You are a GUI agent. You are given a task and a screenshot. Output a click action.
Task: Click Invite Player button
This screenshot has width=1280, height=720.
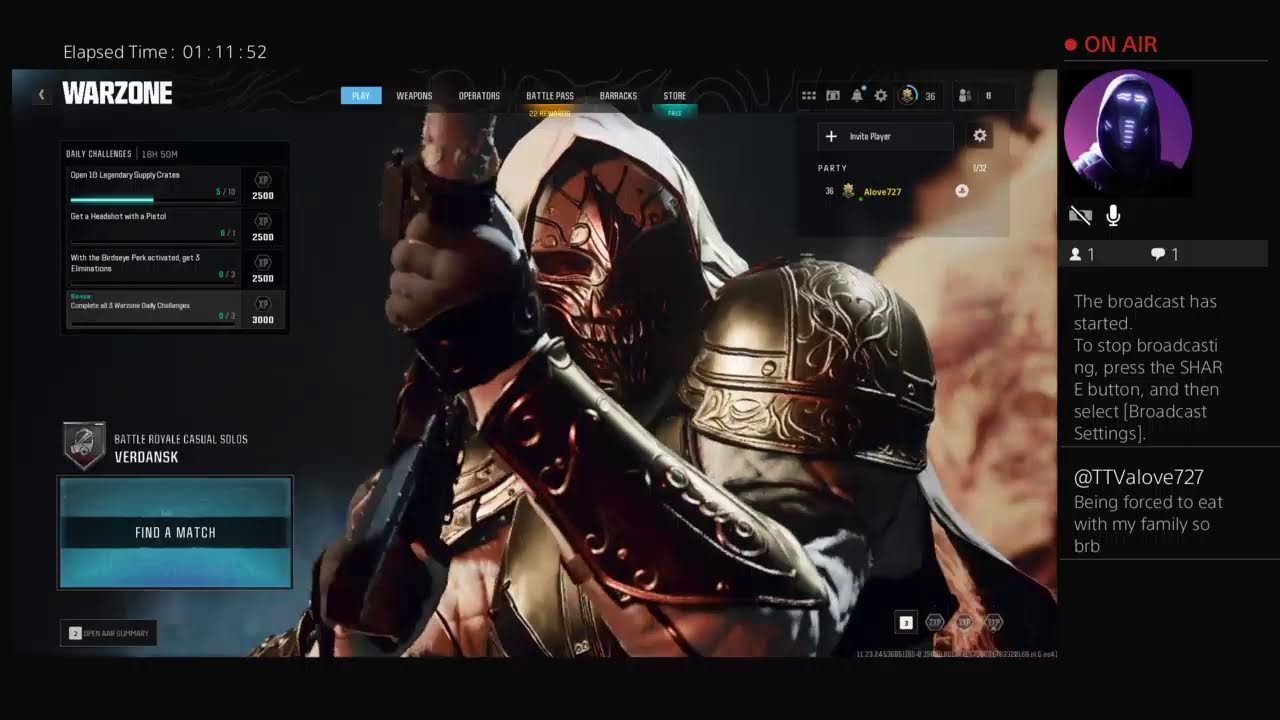click(886, 136)
